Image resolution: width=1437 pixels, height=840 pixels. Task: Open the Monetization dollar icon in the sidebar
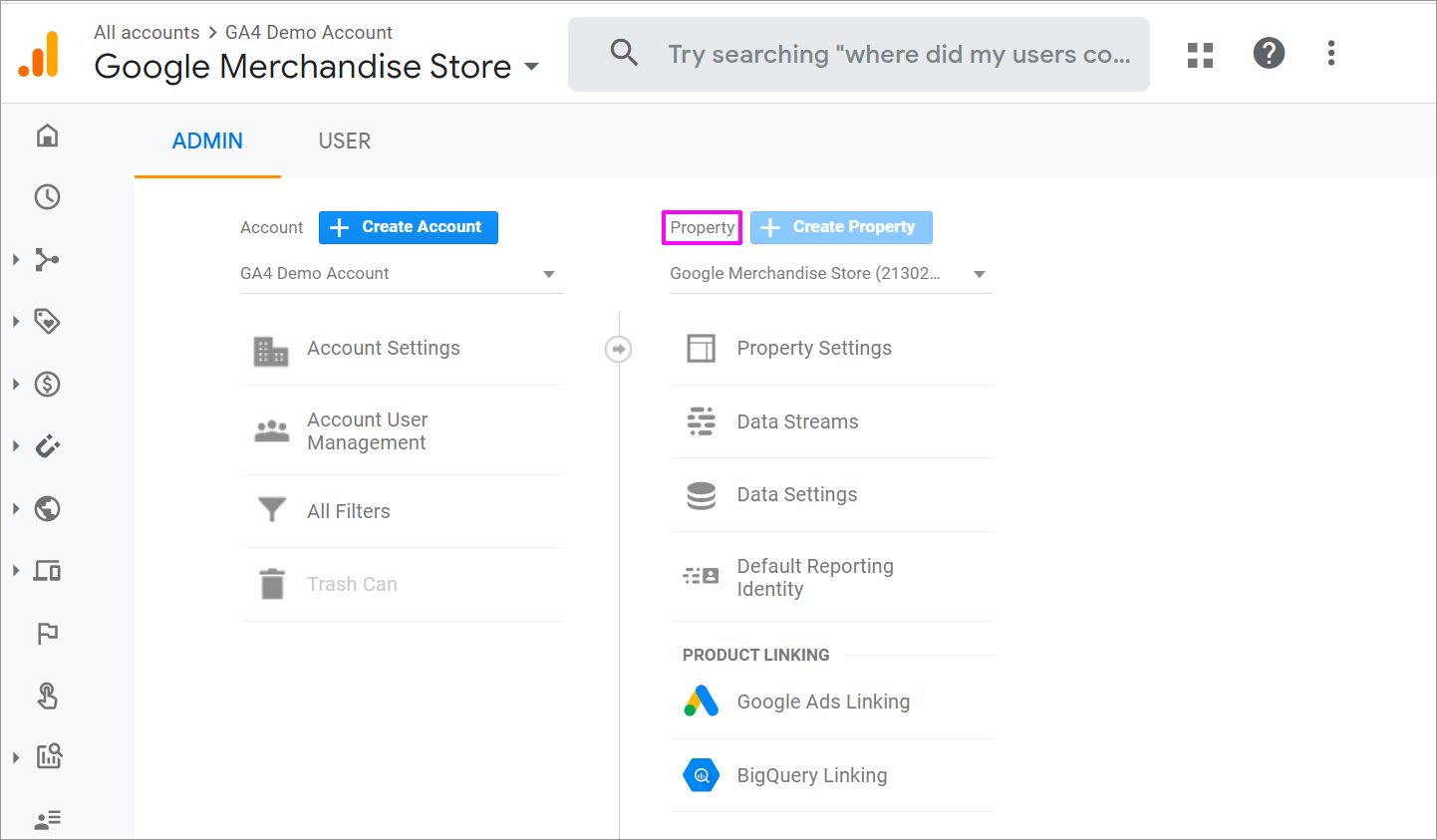pos(47,385)
